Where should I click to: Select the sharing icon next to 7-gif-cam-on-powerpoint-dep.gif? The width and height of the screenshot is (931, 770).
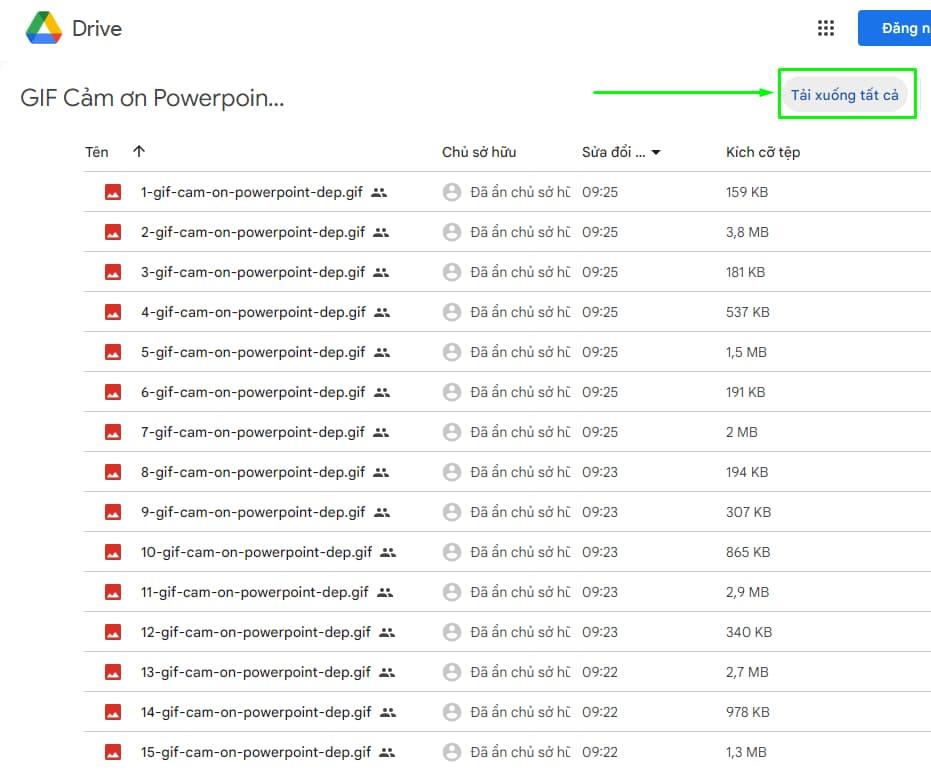pyautogui.click(x=380, y=431)
